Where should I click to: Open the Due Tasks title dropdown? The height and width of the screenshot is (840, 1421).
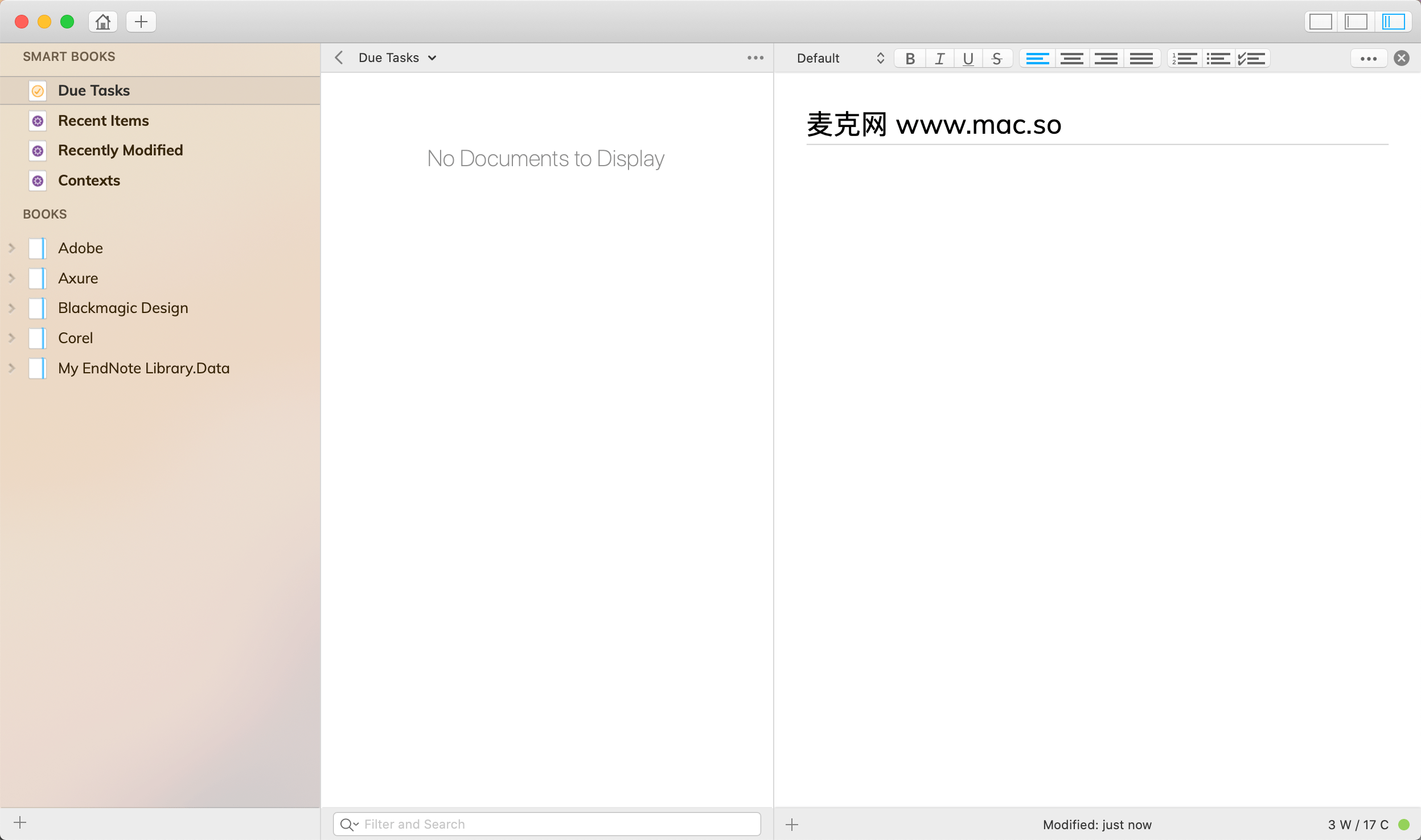pos(397,57)
